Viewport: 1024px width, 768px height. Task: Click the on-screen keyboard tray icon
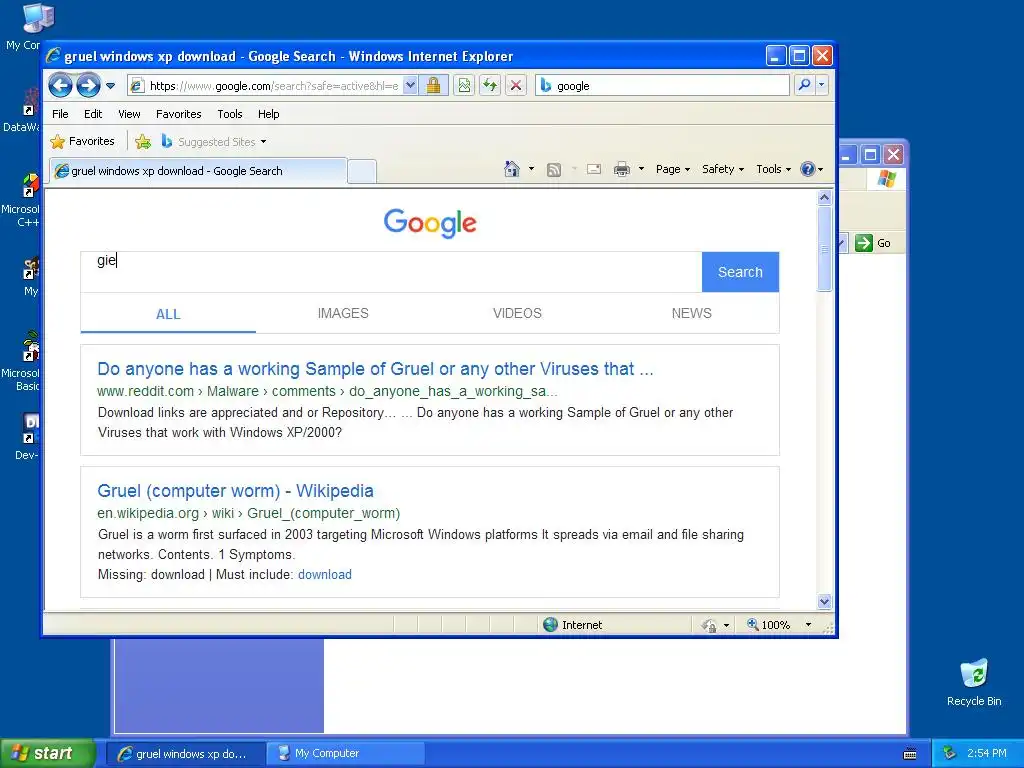click(x=910, y=754)
